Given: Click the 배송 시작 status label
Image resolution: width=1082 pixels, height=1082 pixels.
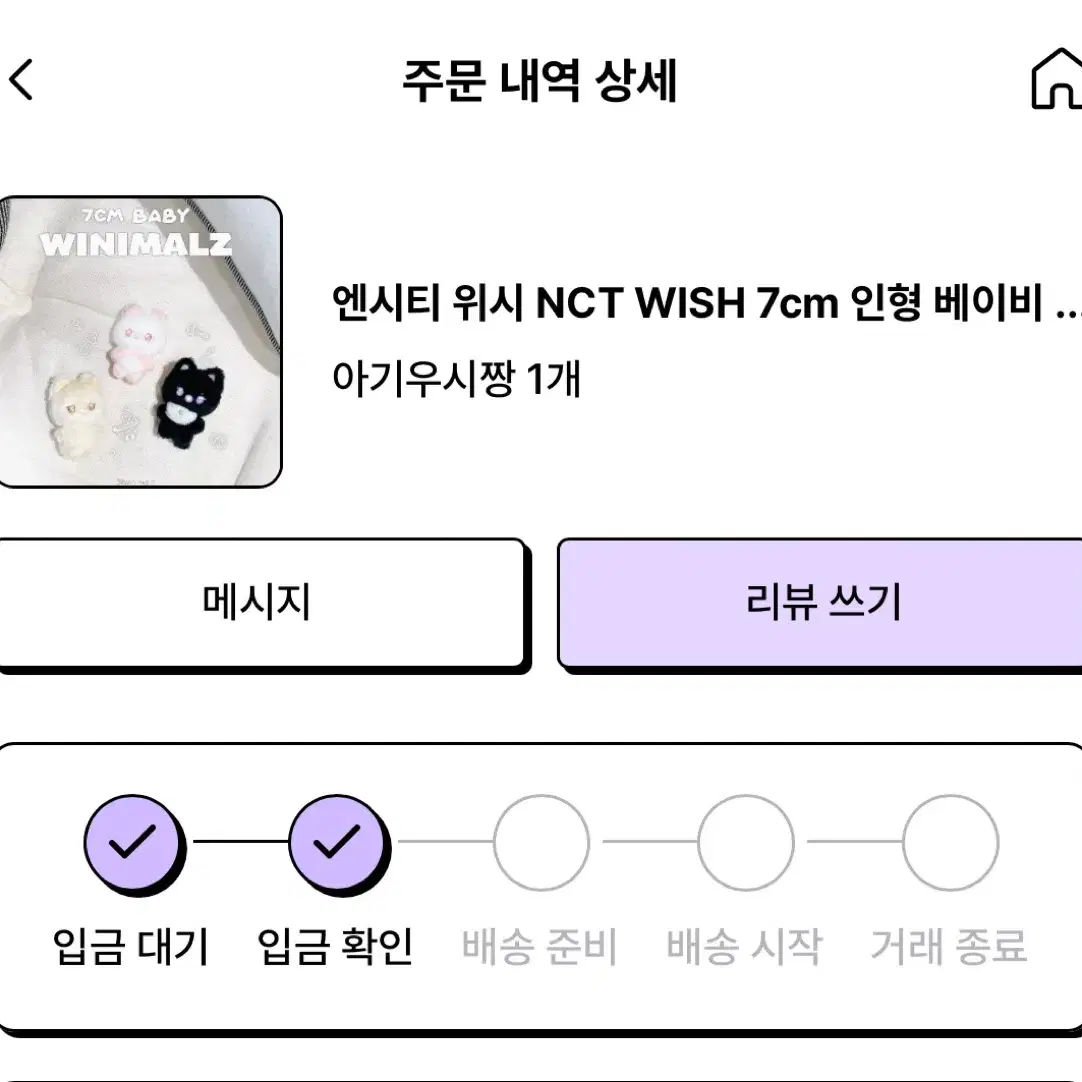Looking at the screenshot, I should pyautogui.click(x=745, y=946).
